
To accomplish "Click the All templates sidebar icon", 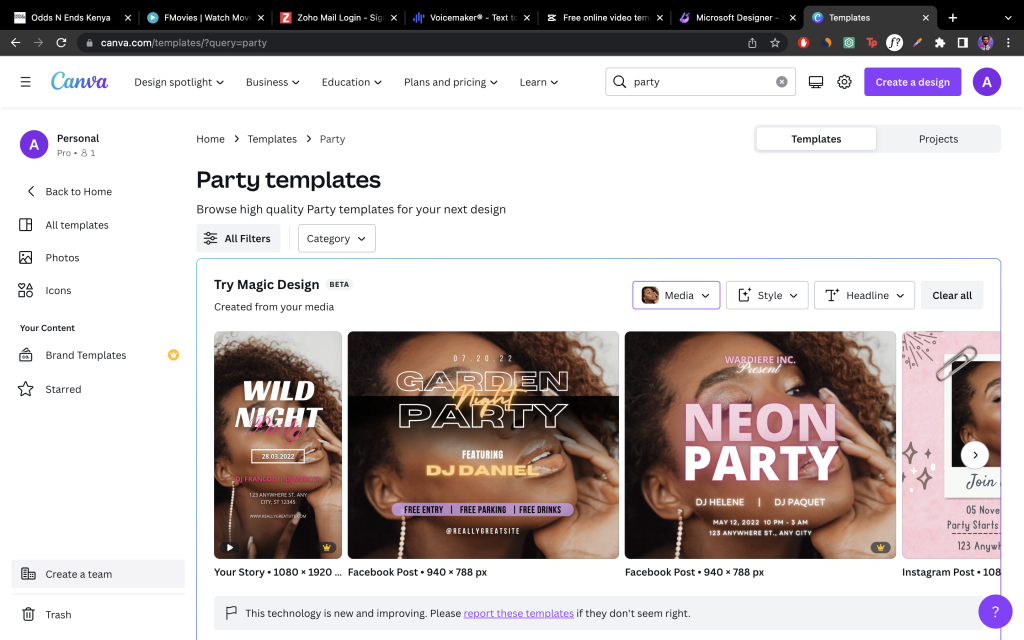I will pos(25,225).
